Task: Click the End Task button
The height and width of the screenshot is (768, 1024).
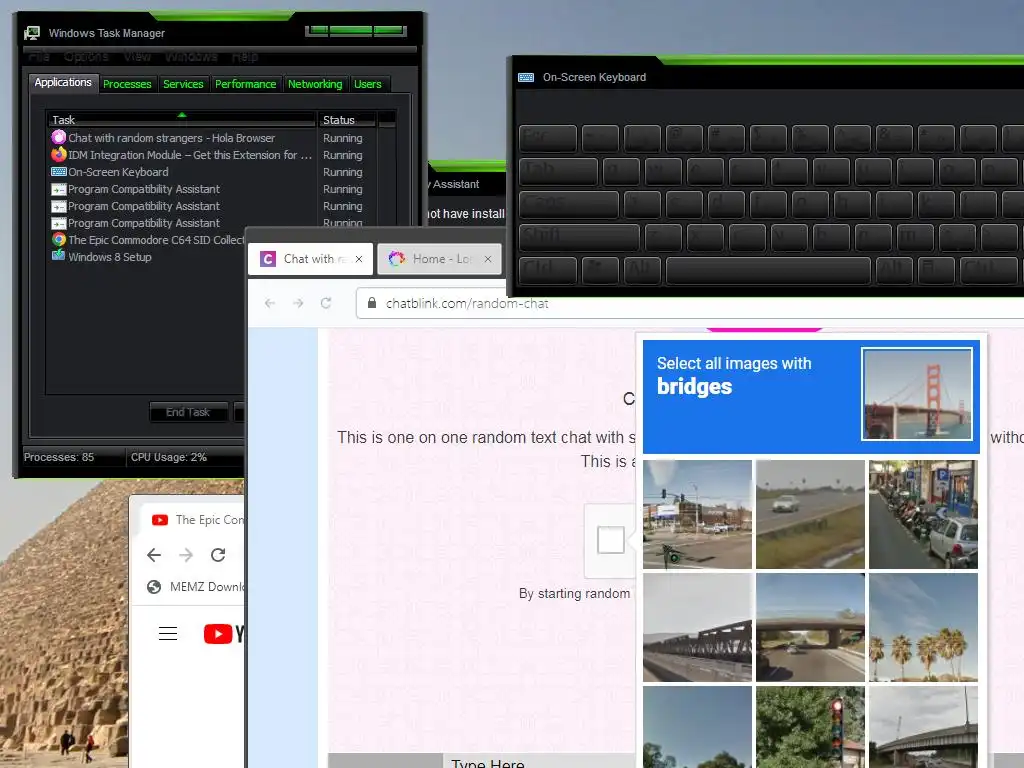Action: [188, 412]
